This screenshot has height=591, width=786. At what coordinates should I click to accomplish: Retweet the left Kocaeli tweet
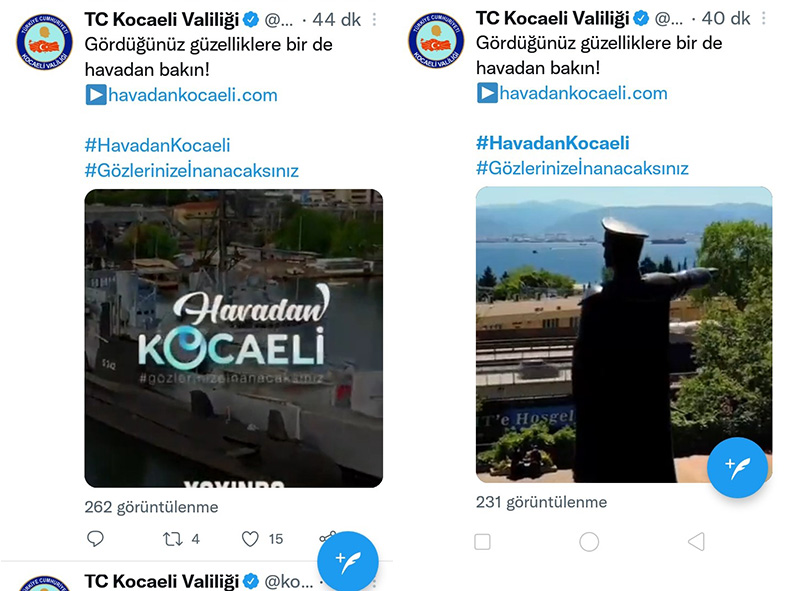pos(172,539)
